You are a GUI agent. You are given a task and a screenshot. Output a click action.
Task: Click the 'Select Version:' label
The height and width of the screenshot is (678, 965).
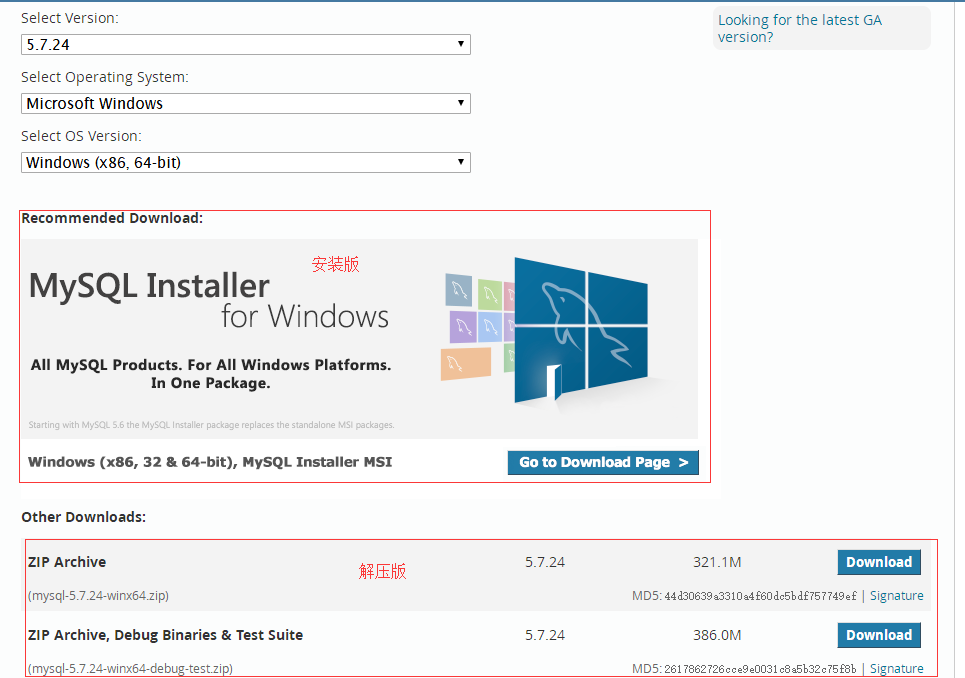coord(70,18)
